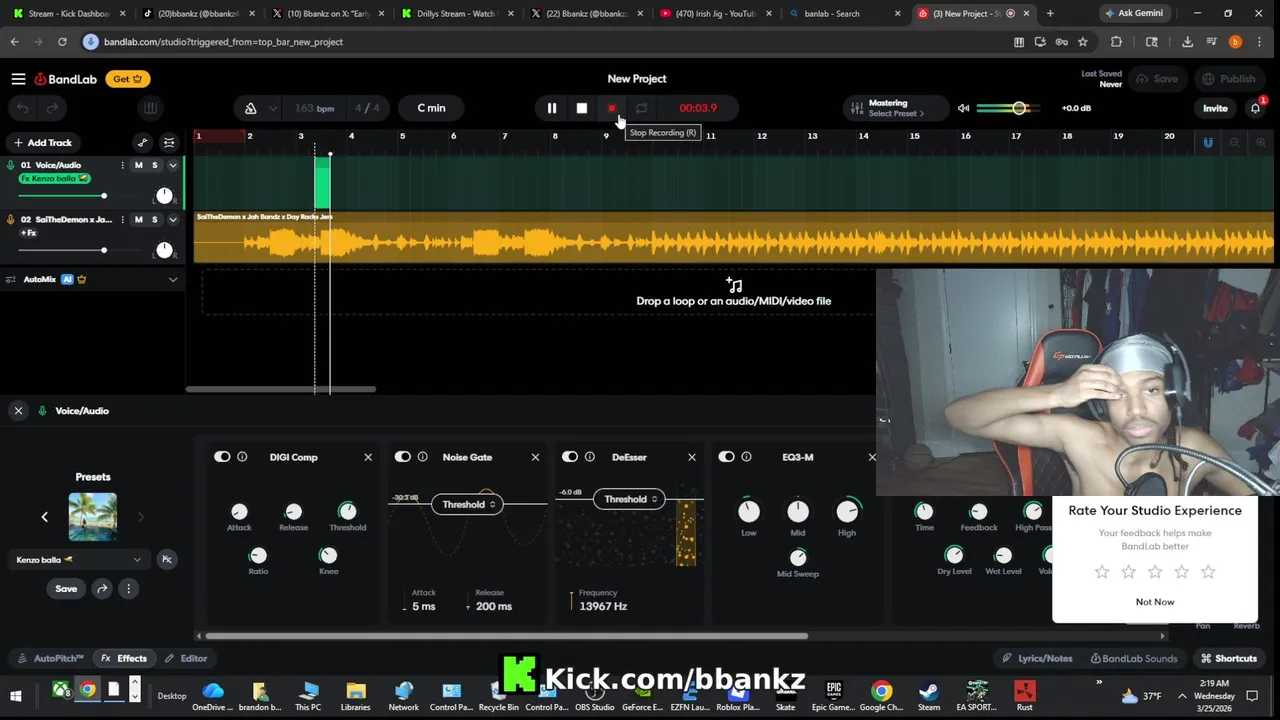
Task: Open the BandLab hamburger menu
Action: (x=18, y=79)
